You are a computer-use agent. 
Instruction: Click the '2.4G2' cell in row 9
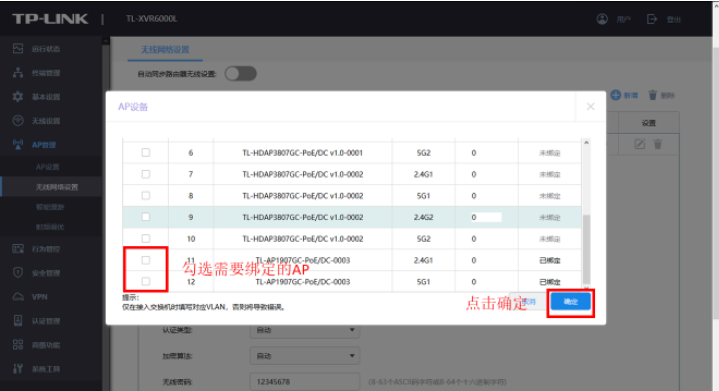pos(423,217)
